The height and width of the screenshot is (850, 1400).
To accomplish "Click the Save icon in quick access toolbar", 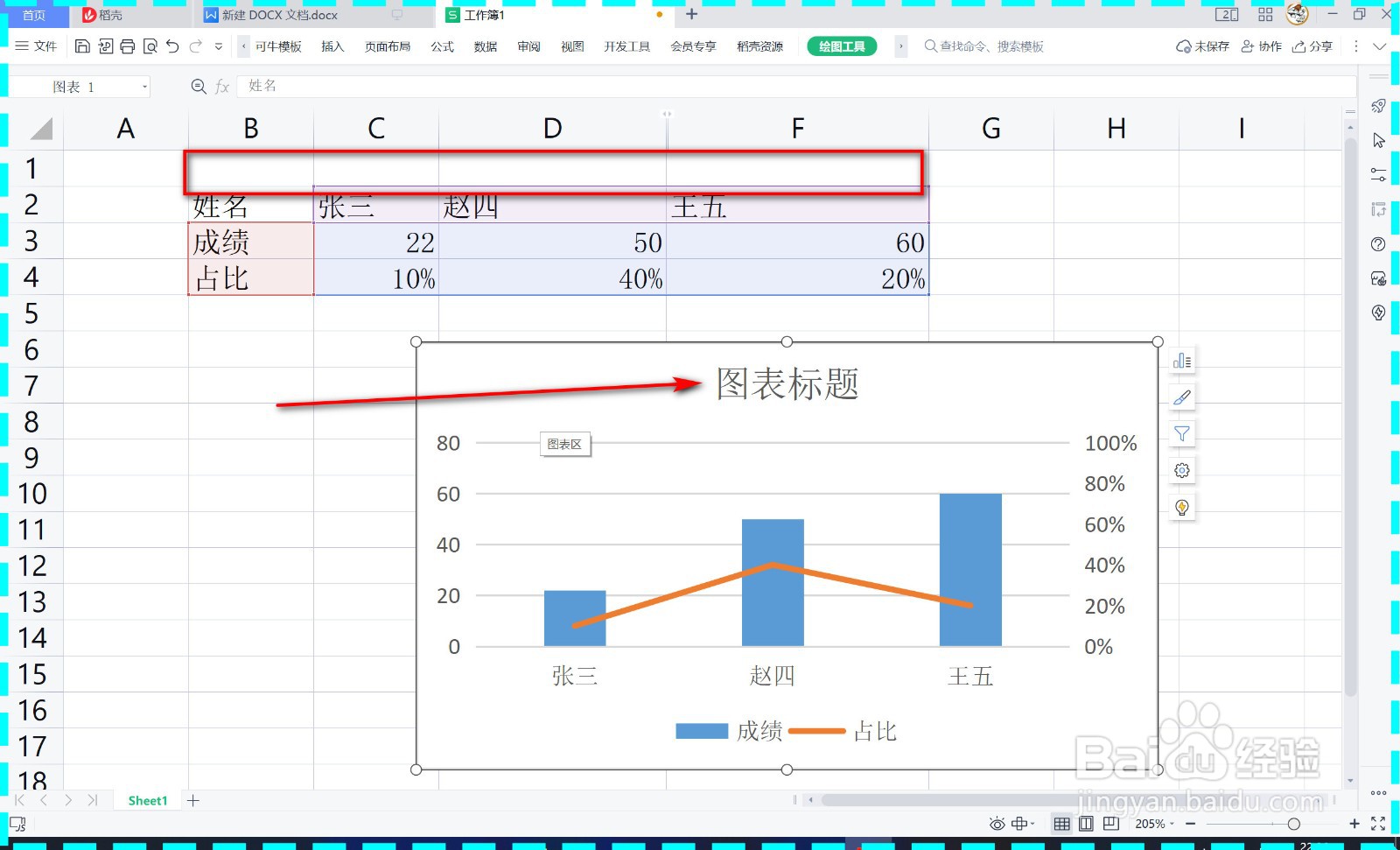I will pyautogui.click(x=82, y=46).
